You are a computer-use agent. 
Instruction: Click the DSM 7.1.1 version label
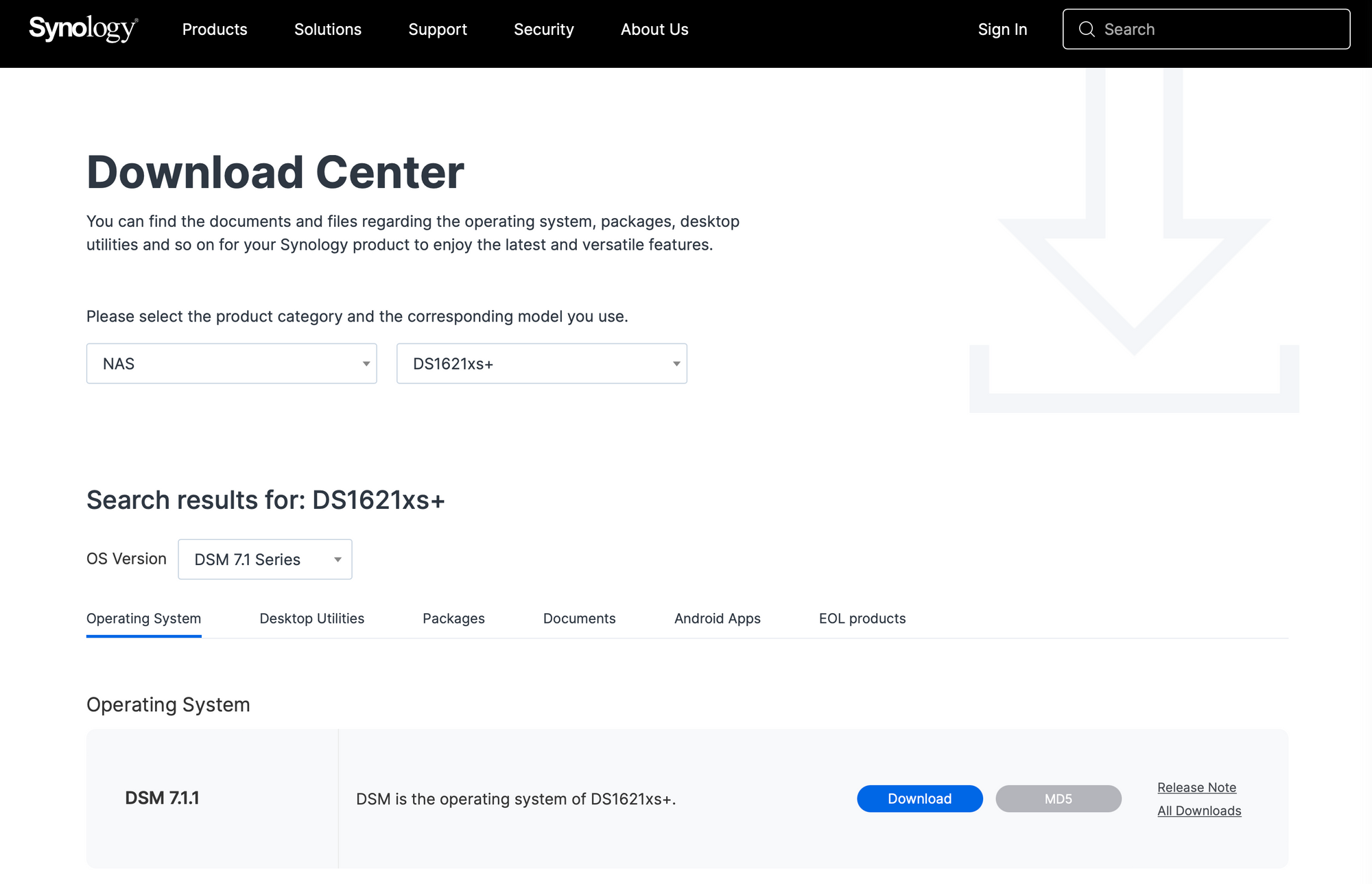coord(162,798)
